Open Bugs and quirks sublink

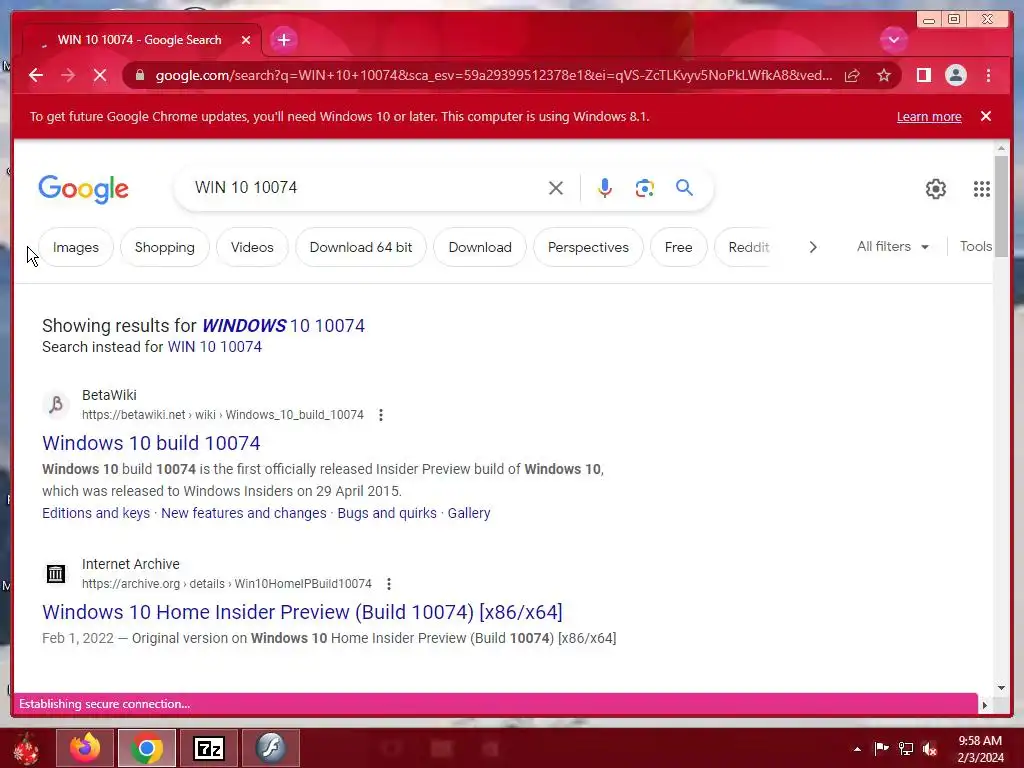(387, 513)
